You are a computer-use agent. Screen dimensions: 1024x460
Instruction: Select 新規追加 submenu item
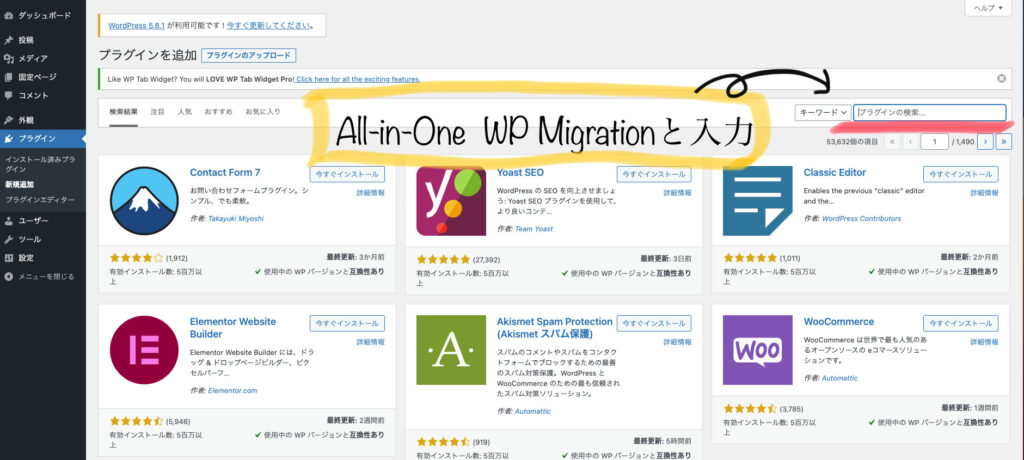click(20, 185)
